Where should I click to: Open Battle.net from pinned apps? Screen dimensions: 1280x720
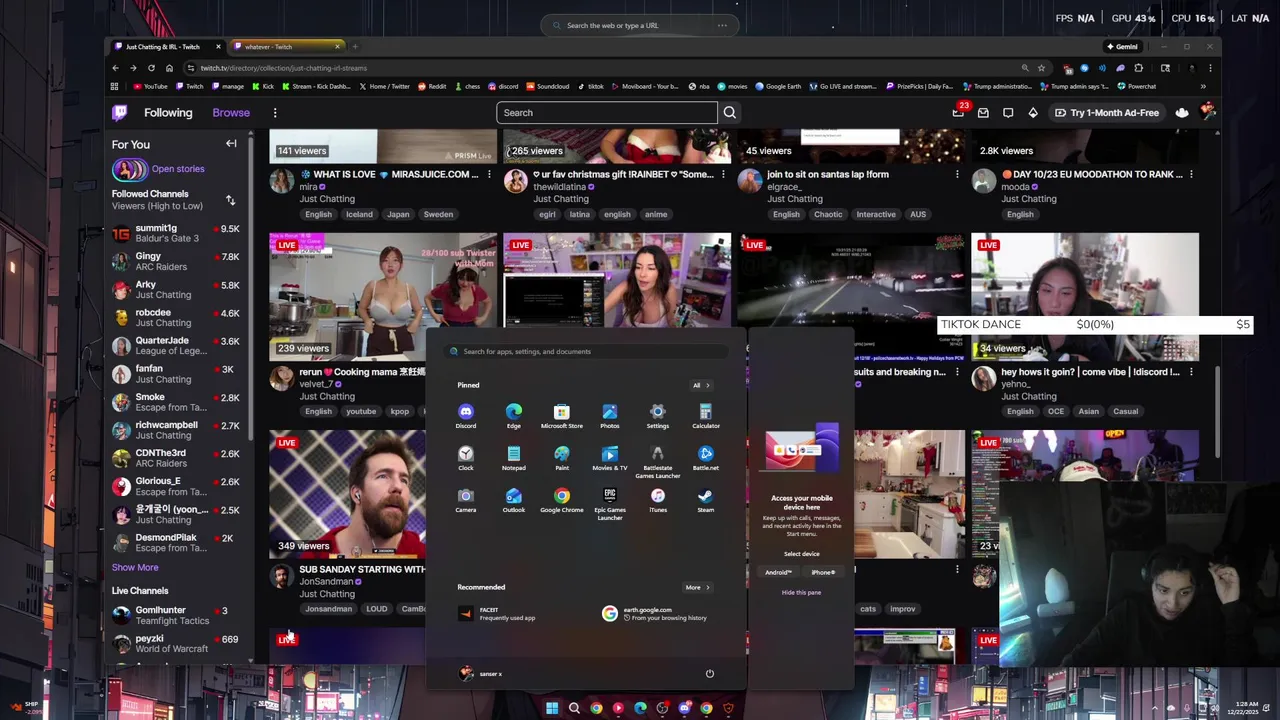click(706, 458)
